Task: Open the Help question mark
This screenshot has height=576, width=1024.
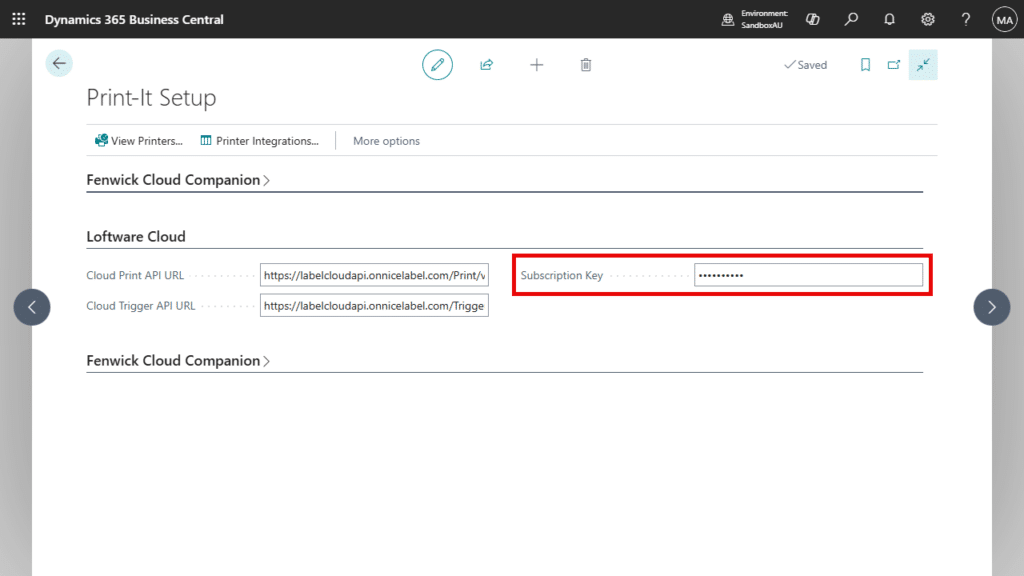Action: (965, 18)
